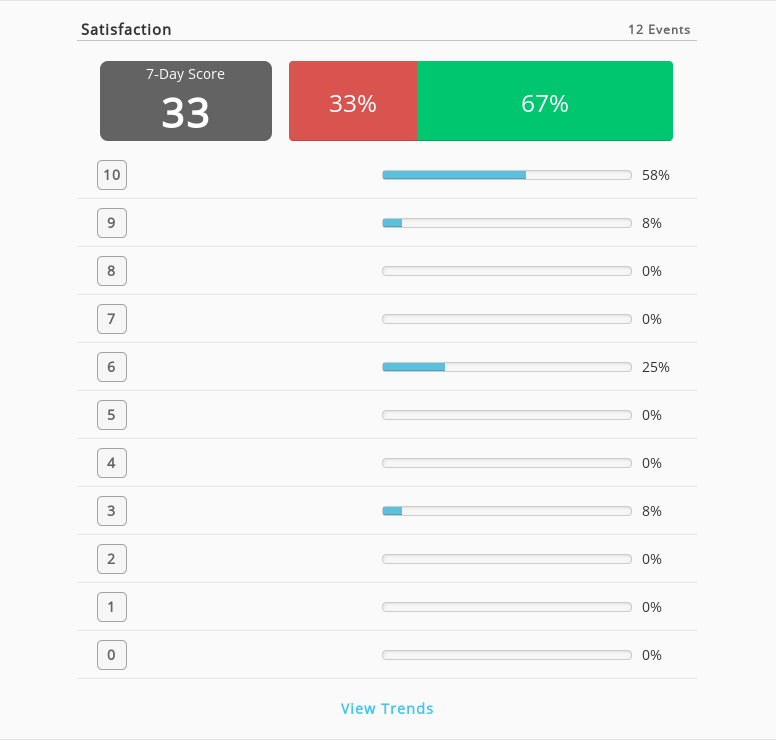The width and height of the screenshot is (776, 740).
Task: Click the green 67% promoters segment
Action: click(x=545, y=101)
